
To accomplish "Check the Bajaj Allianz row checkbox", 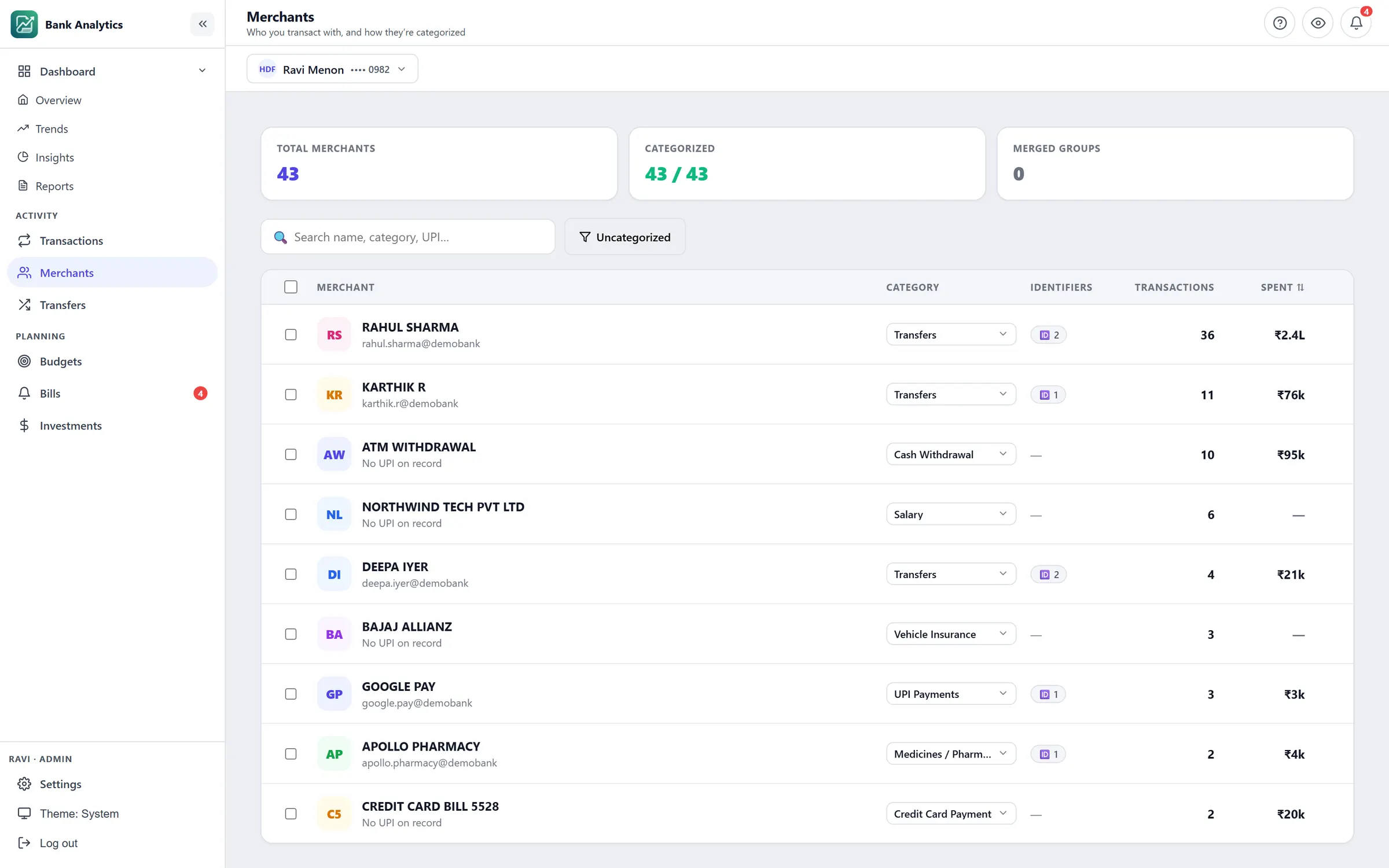I will pyautogui.click(x=291, y=634).
